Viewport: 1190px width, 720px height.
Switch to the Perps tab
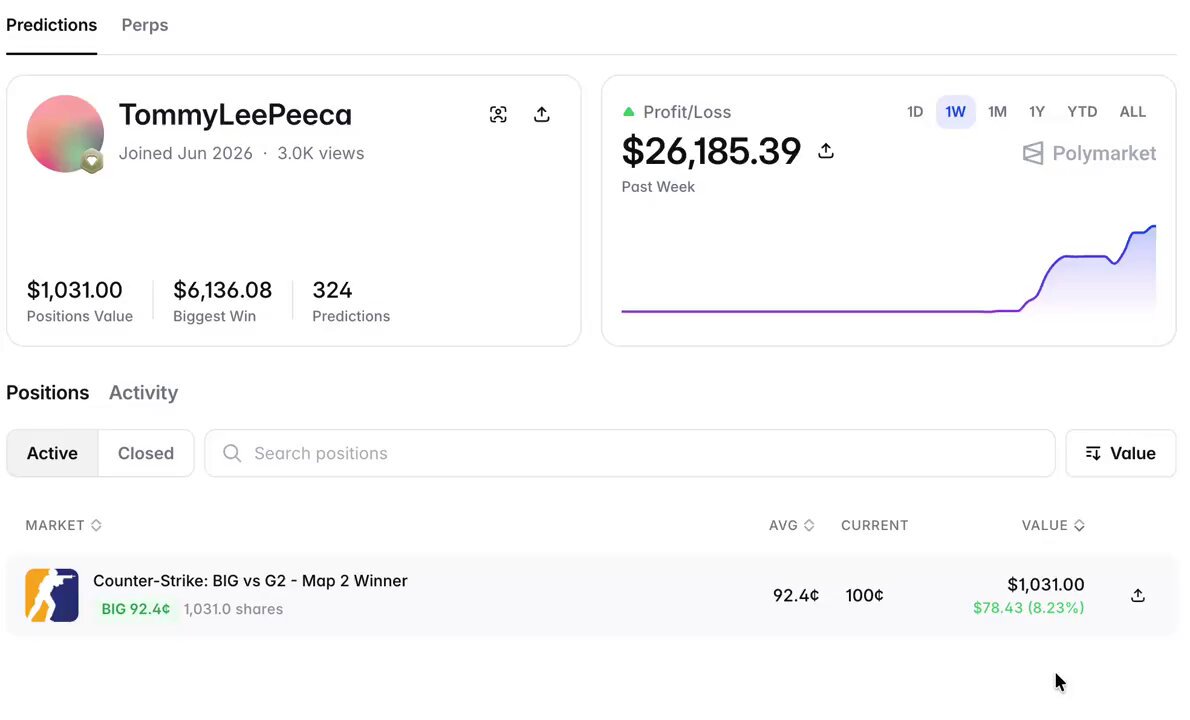pyautogui.click(x=145, y=25)
